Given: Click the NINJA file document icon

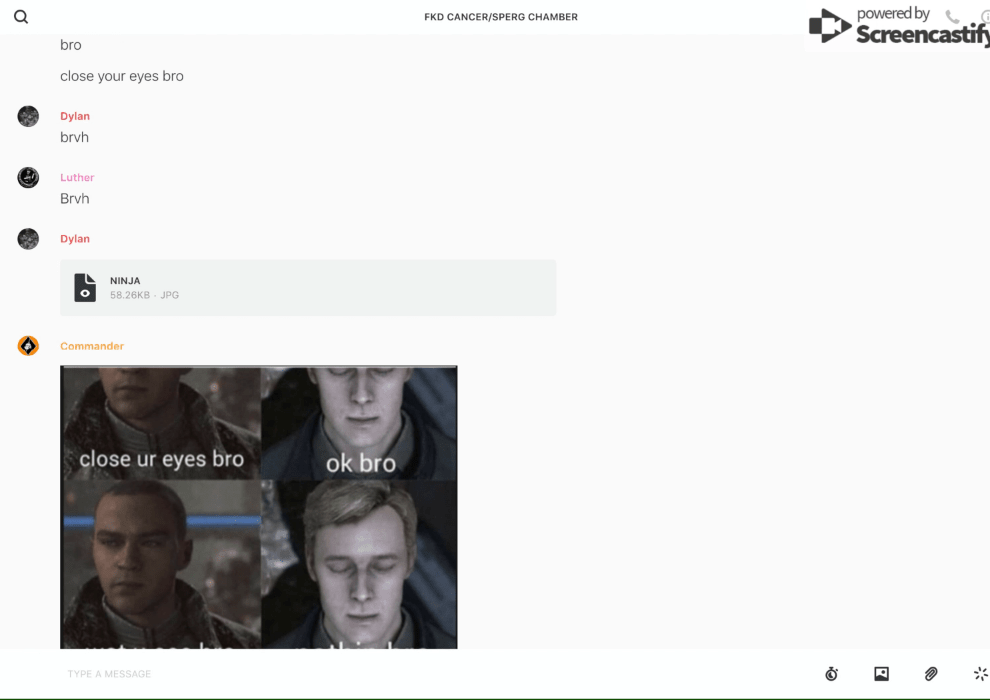Looking at the screenshot, I should (x=85, y=288).
